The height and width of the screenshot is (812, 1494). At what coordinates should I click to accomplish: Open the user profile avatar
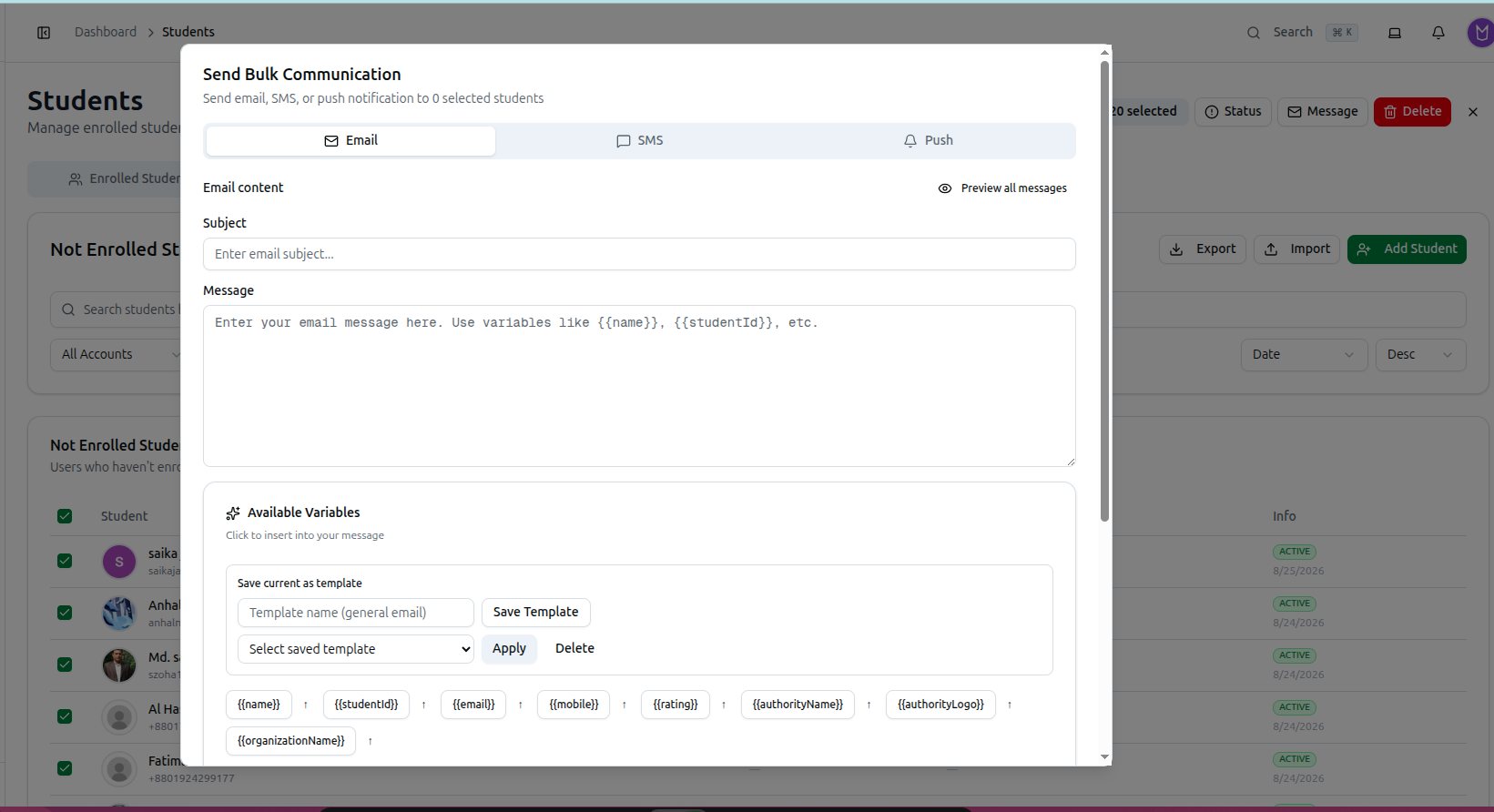[1481, 33]
